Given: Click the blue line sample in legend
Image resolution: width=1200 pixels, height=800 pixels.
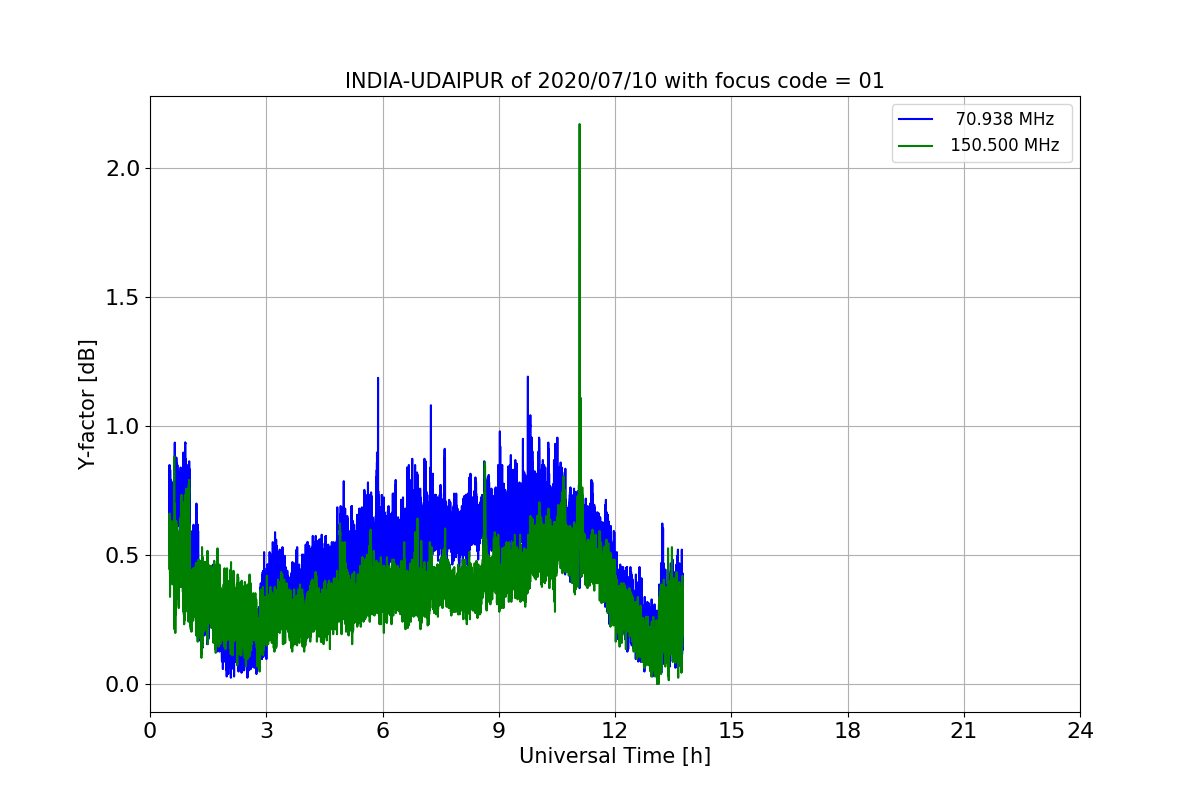Looking at the screenshot, I should pyautogui.click(x=916, y=119).
